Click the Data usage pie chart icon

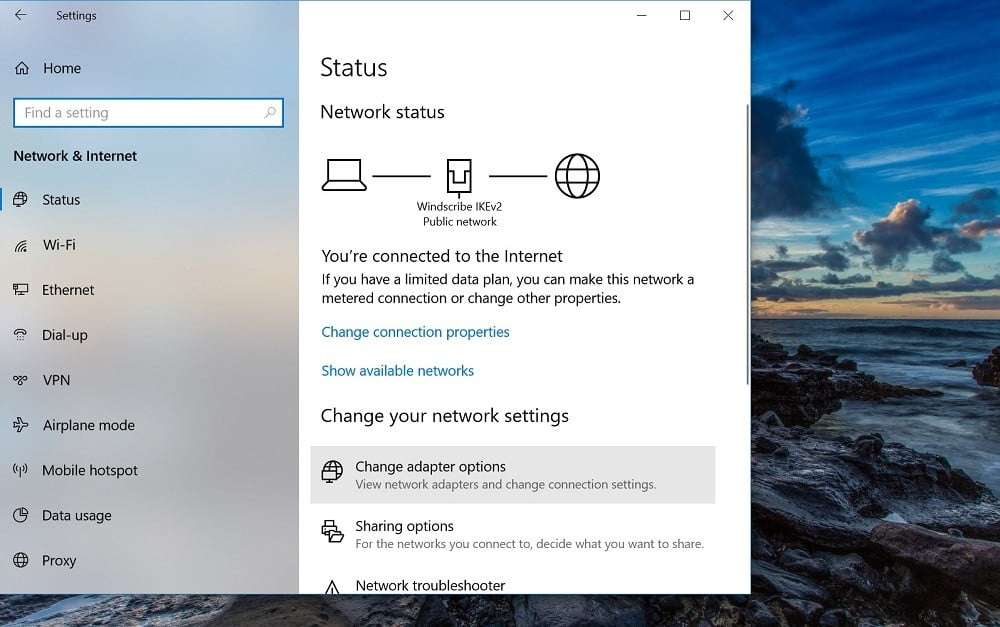point(21,515)
